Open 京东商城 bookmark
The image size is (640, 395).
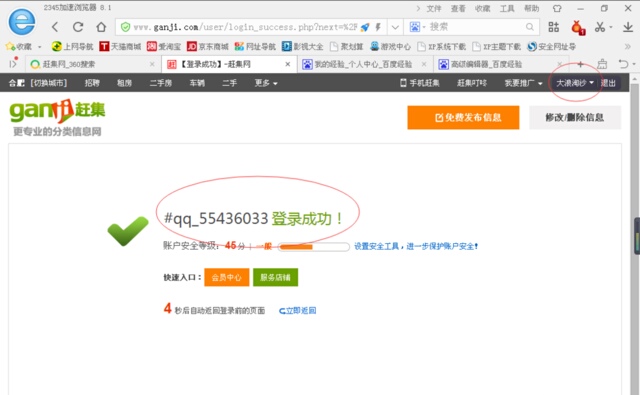click(208, 47)
